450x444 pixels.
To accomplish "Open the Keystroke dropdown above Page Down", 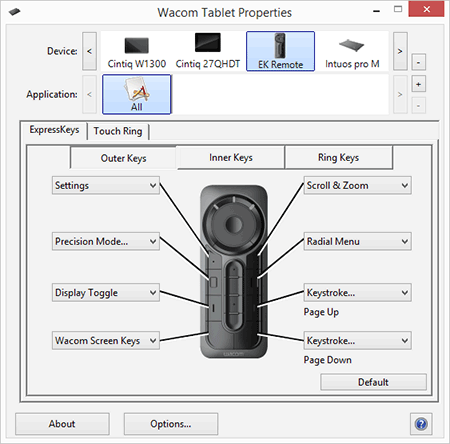I will tap(357, 341).
